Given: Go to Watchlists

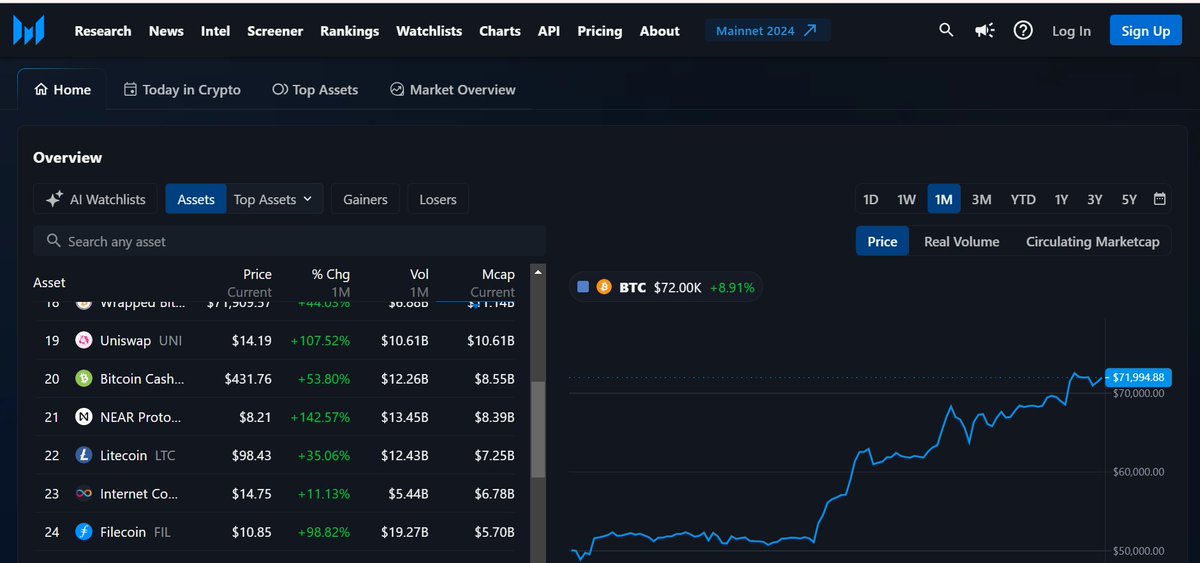Looking at the screenshot, I should coord(429,31).
